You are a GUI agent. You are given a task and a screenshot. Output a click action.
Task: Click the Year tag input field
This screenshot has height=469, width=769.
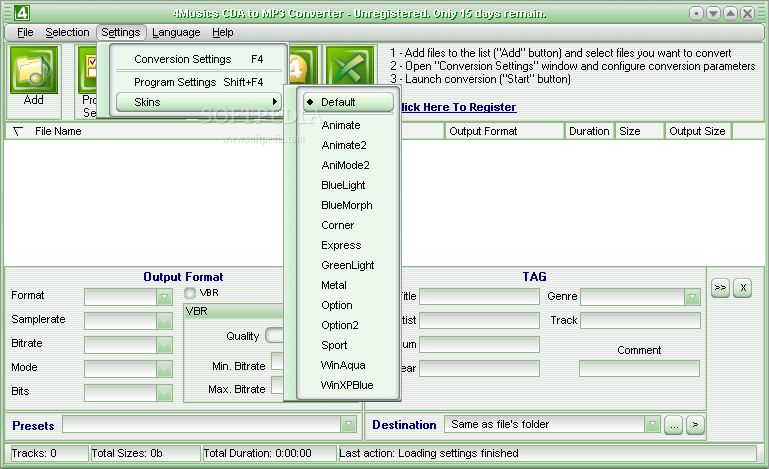tap(479, 368)
